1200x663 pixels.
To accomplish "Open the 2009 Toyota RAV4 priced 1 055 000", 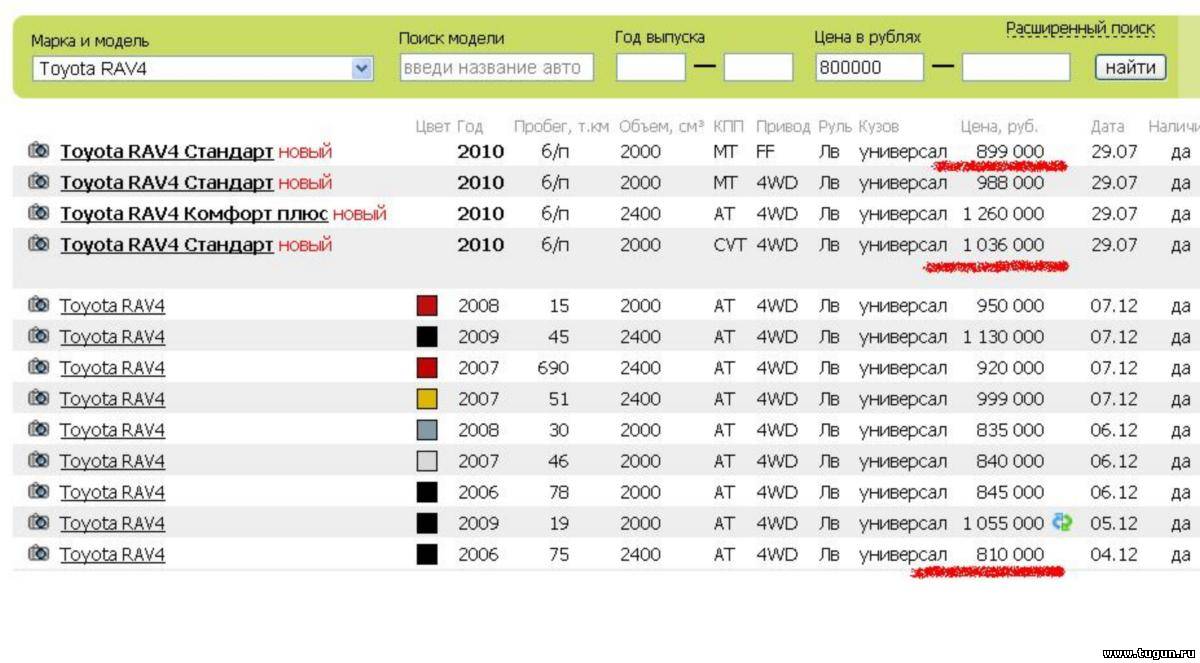I will (112, 523).
